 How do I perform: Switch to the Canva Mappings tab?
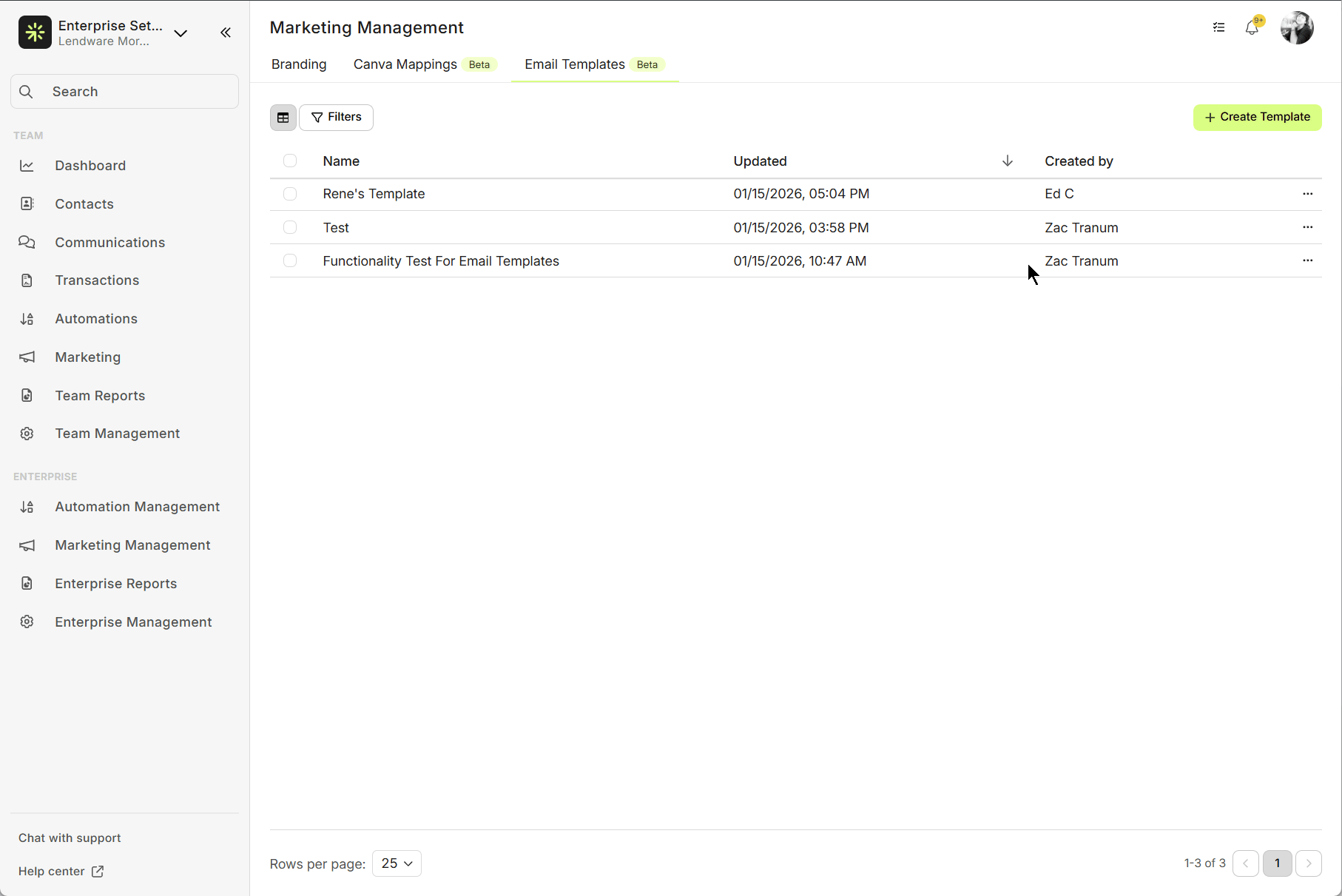(x=405, y=64)
